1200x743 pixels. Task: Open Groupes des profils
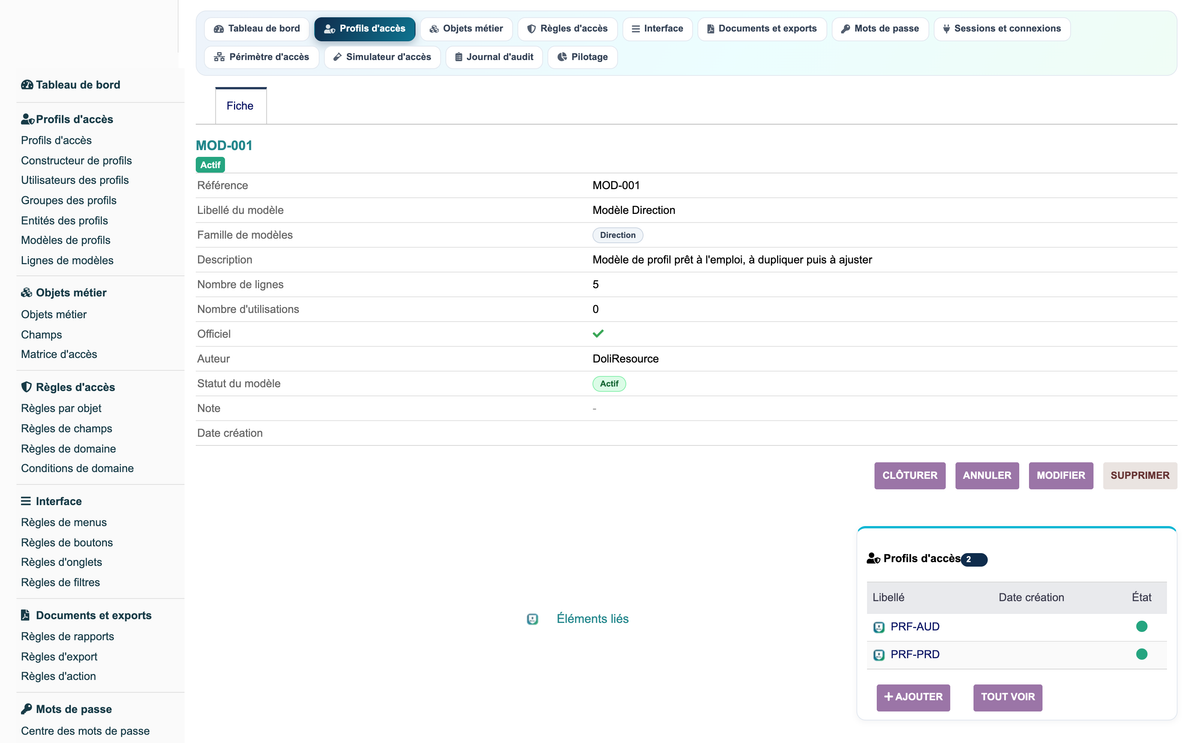click(x=69, y=201)
